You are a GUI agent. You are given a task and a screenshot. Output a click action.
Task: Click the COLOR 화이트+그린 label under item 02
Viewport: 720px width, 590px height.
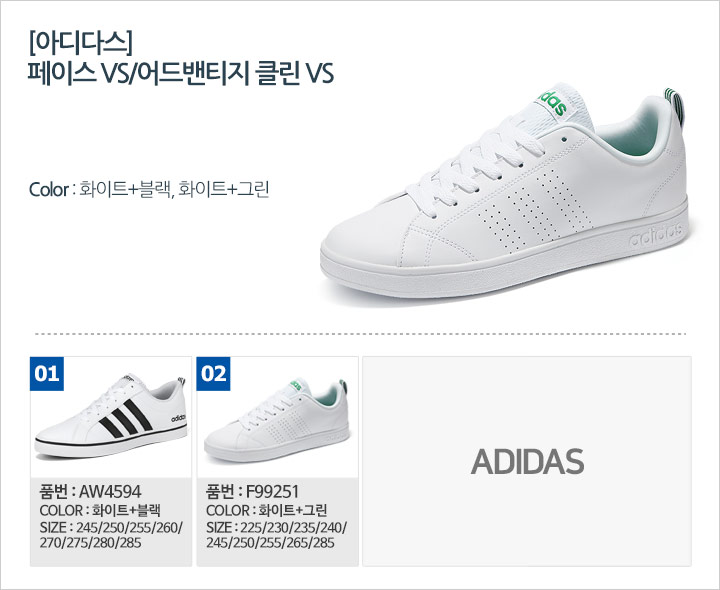266,511
